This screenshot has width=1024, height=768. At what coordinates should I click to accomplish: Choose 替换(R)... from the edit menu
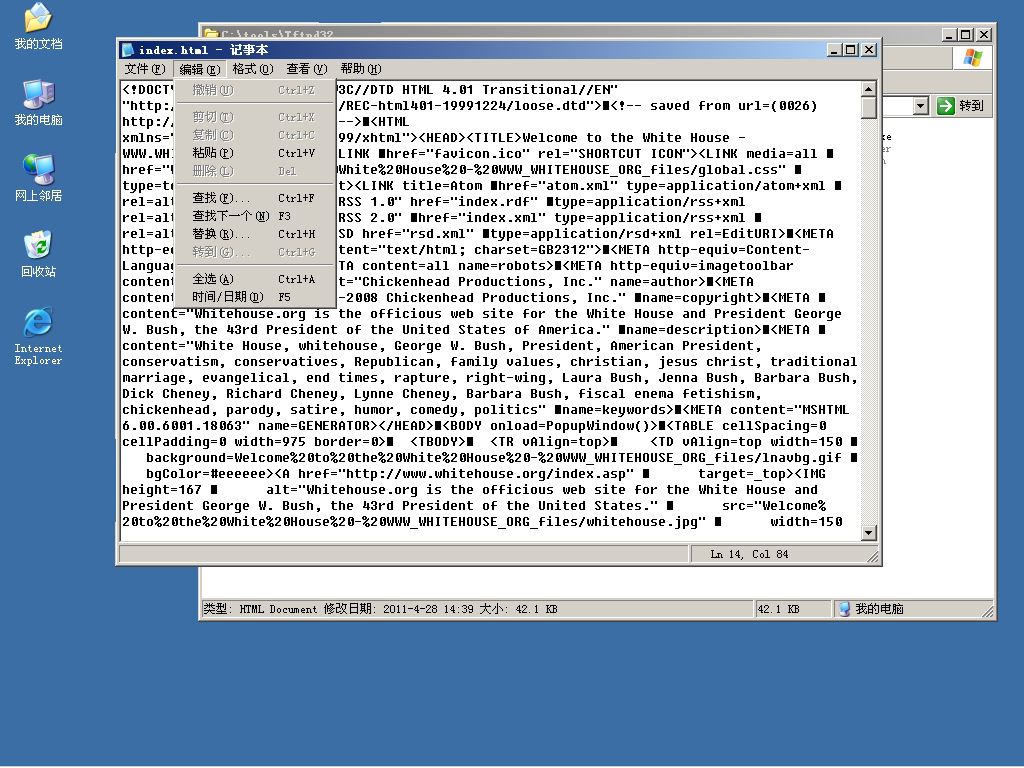(x=255, y=234)
